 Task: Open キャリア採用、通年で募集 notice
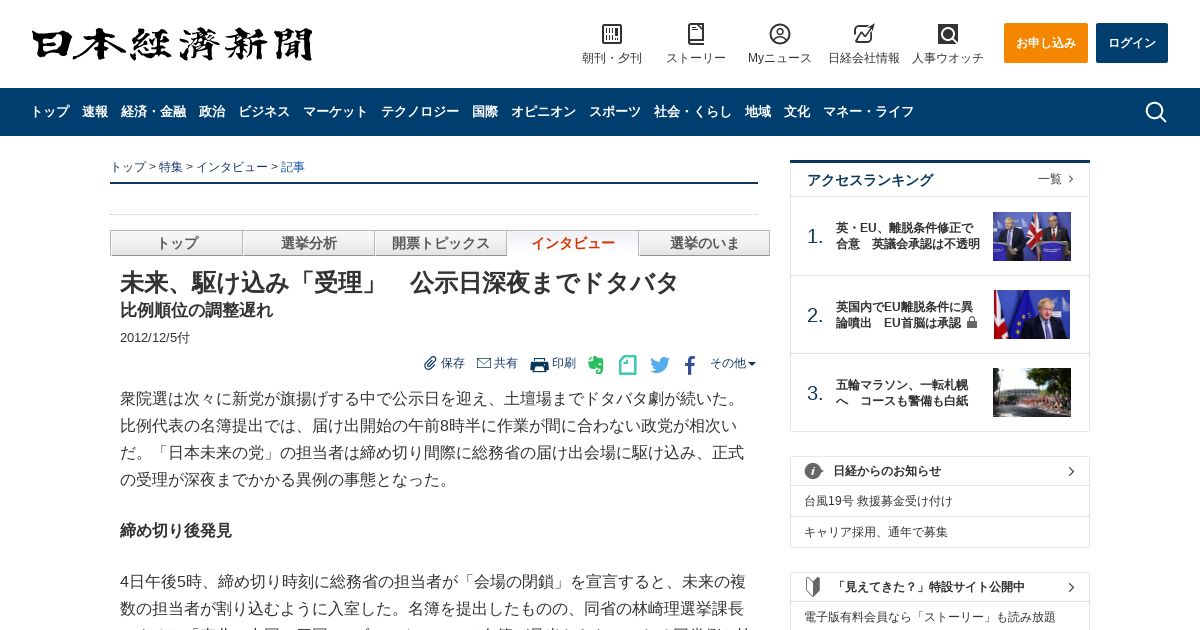[876, 532]
